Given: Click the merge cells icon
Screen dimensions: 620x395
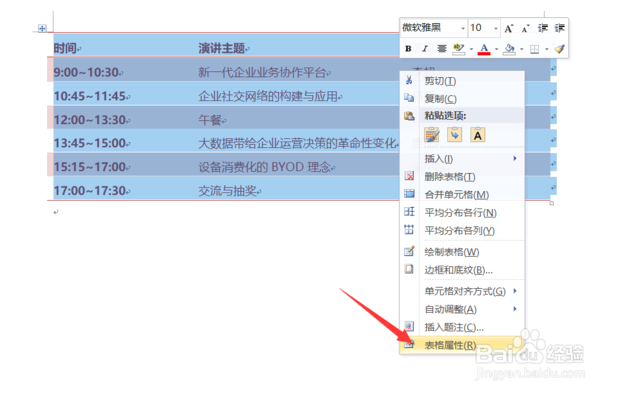Looking at the screenshot, I should pyautogui.click(x=409, y=194).
